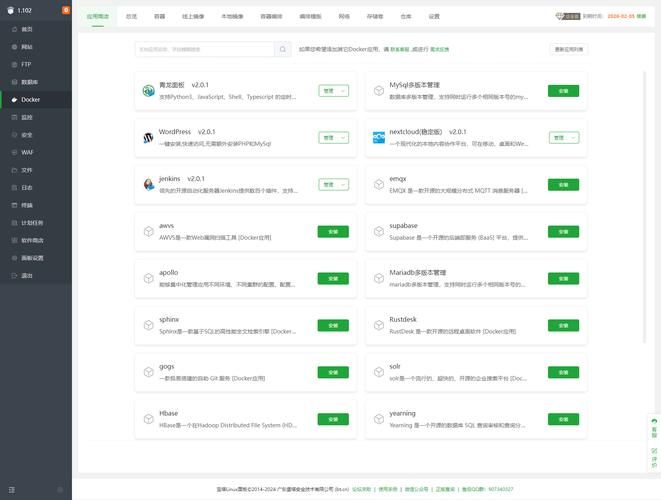Switch to the 容器 containers tab
This screenshot has width=661, height=500.
pos(159,16)
